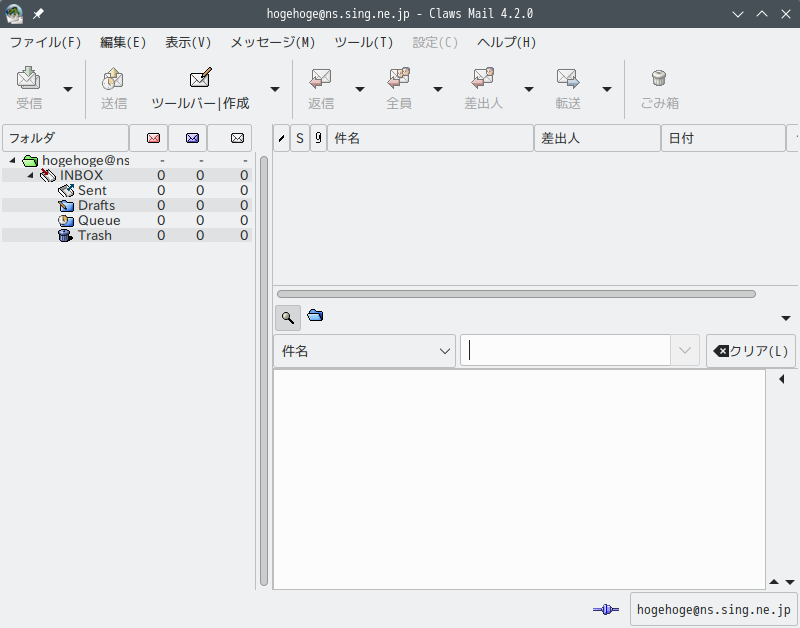Sort by the 件名 column header
This screenshot has width=800, height=628.
[x=430, y=138]
